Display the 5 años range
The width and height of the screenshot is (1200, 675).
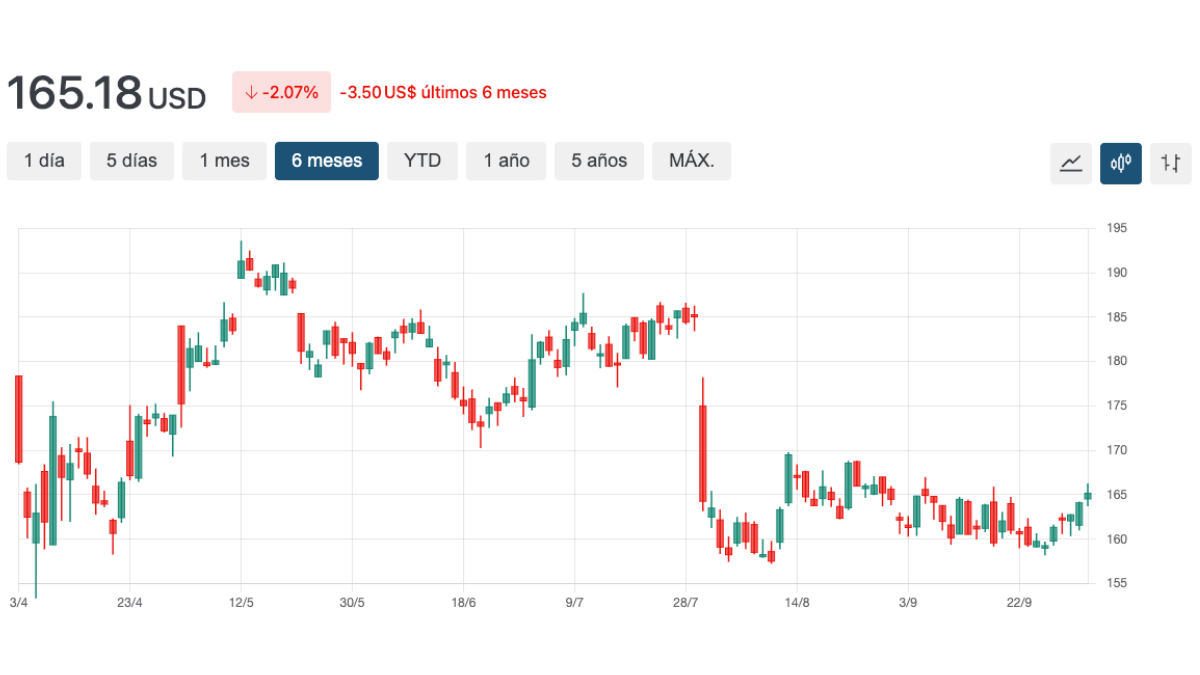[599, 161]
